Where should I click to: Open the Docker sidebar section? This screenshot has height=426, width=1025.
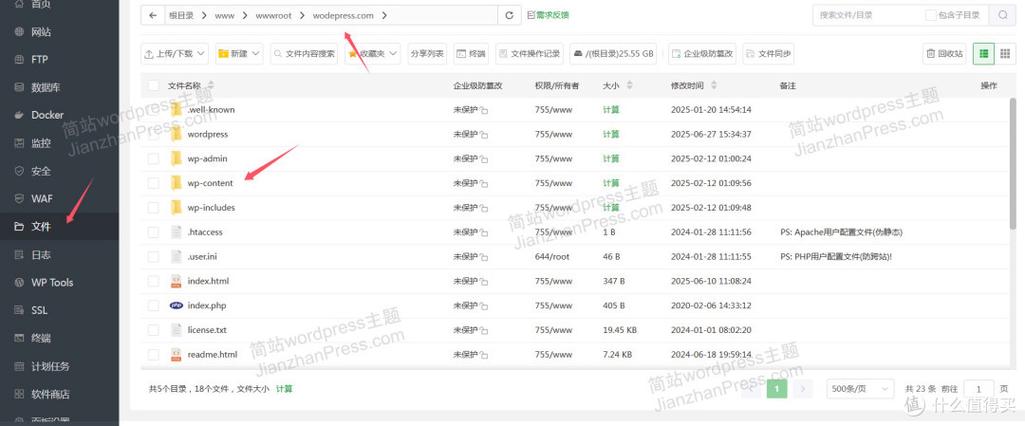pos(46,115)
